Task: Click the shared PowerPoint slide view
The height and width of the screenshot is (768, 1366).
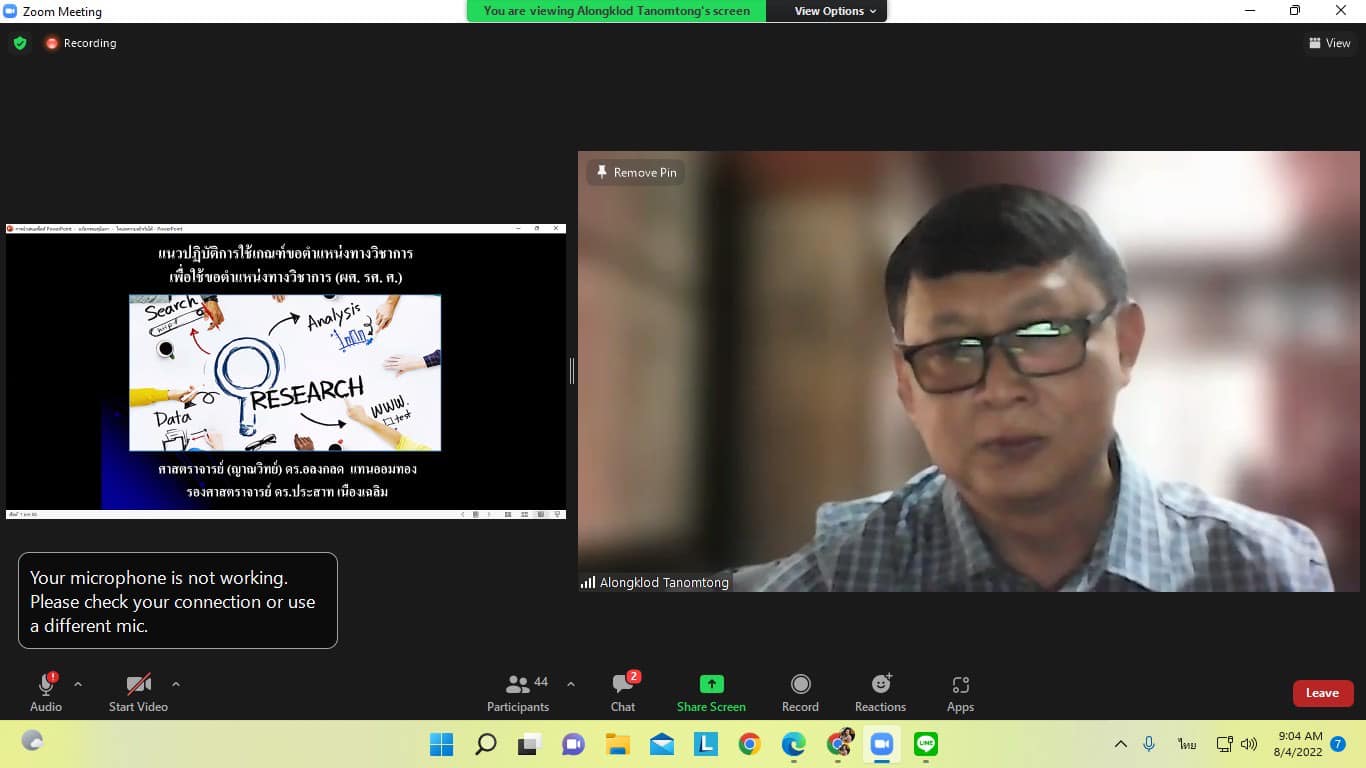Action: [285, 371]
